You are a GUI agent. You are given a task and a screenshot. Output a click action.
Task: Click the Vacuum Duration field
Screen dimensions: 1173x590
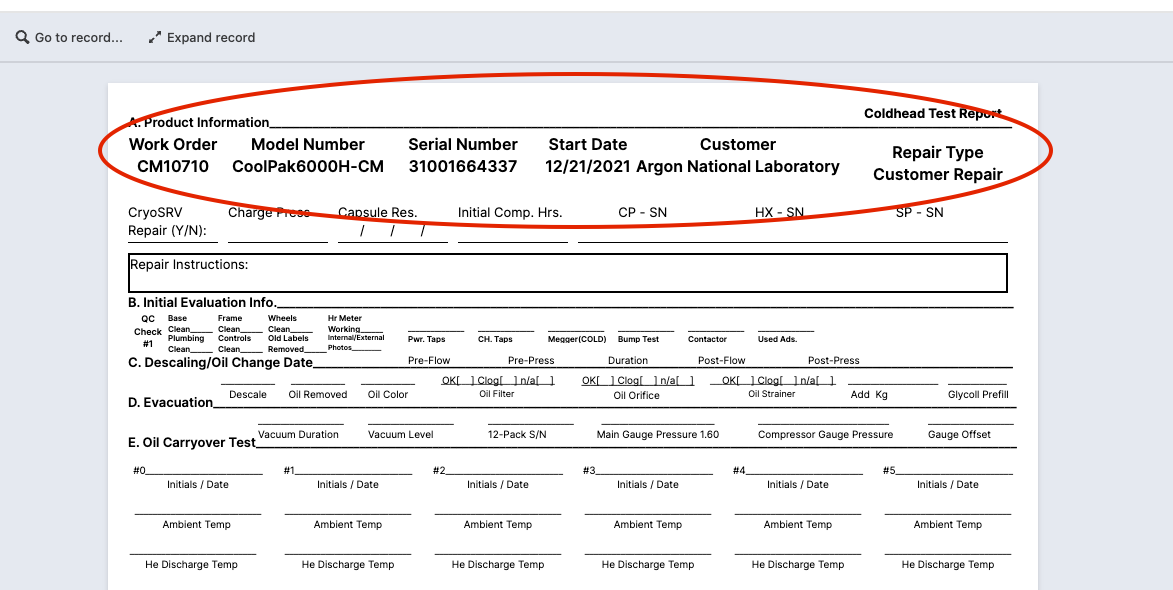[299, 423]
